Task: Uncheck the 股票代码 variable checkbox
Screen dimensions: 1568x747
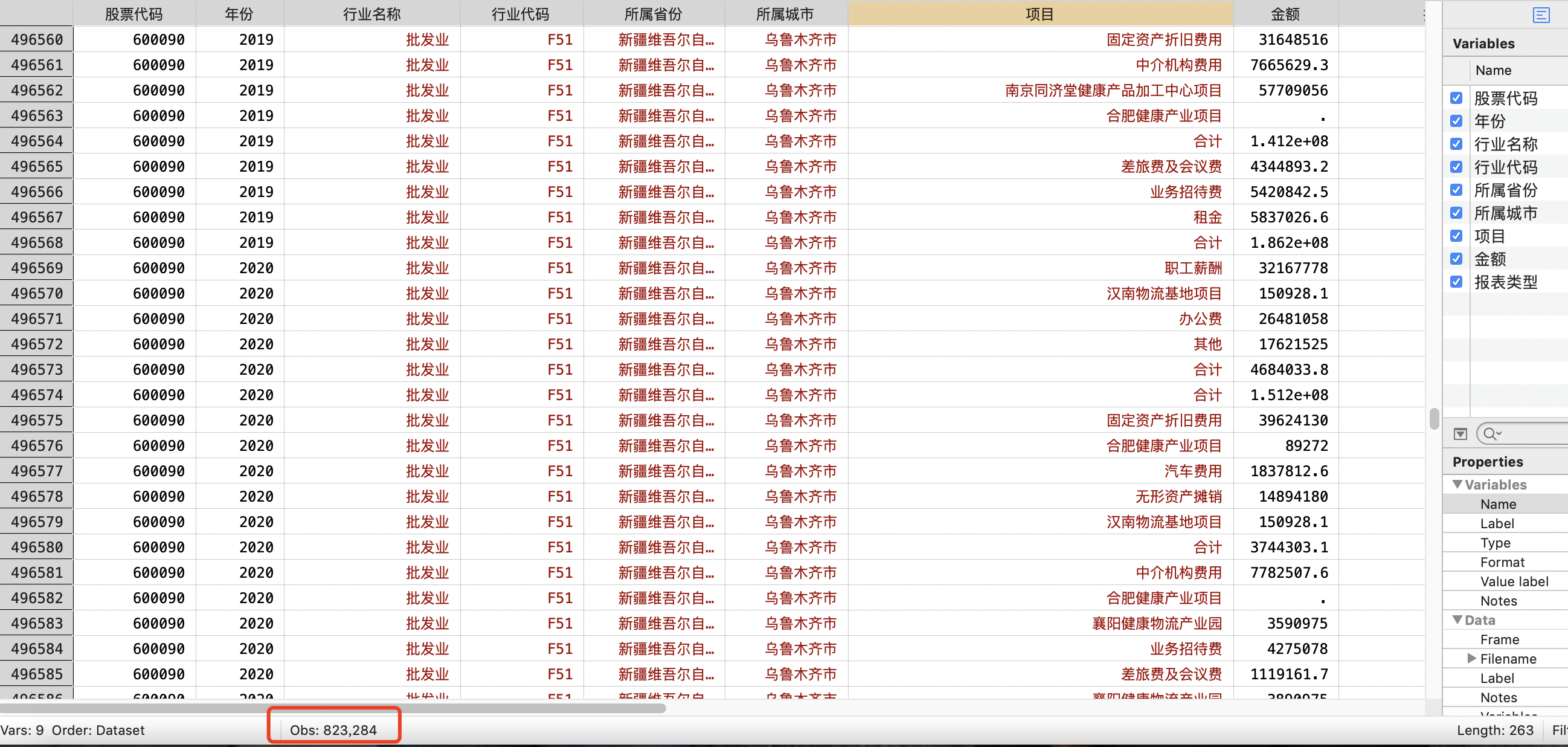Action: [x=1456, y=98]
